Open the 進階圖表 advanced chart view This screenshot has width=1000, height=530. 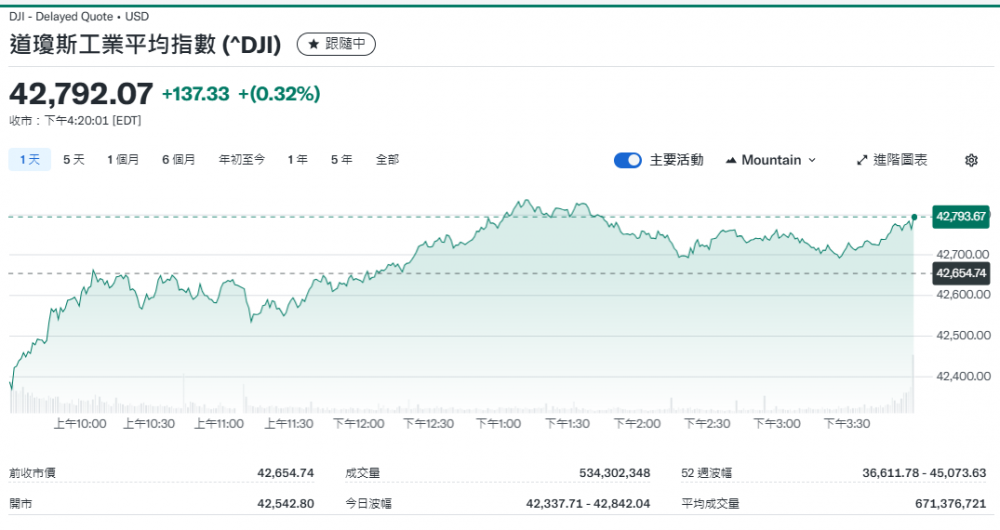coord(892,160)
